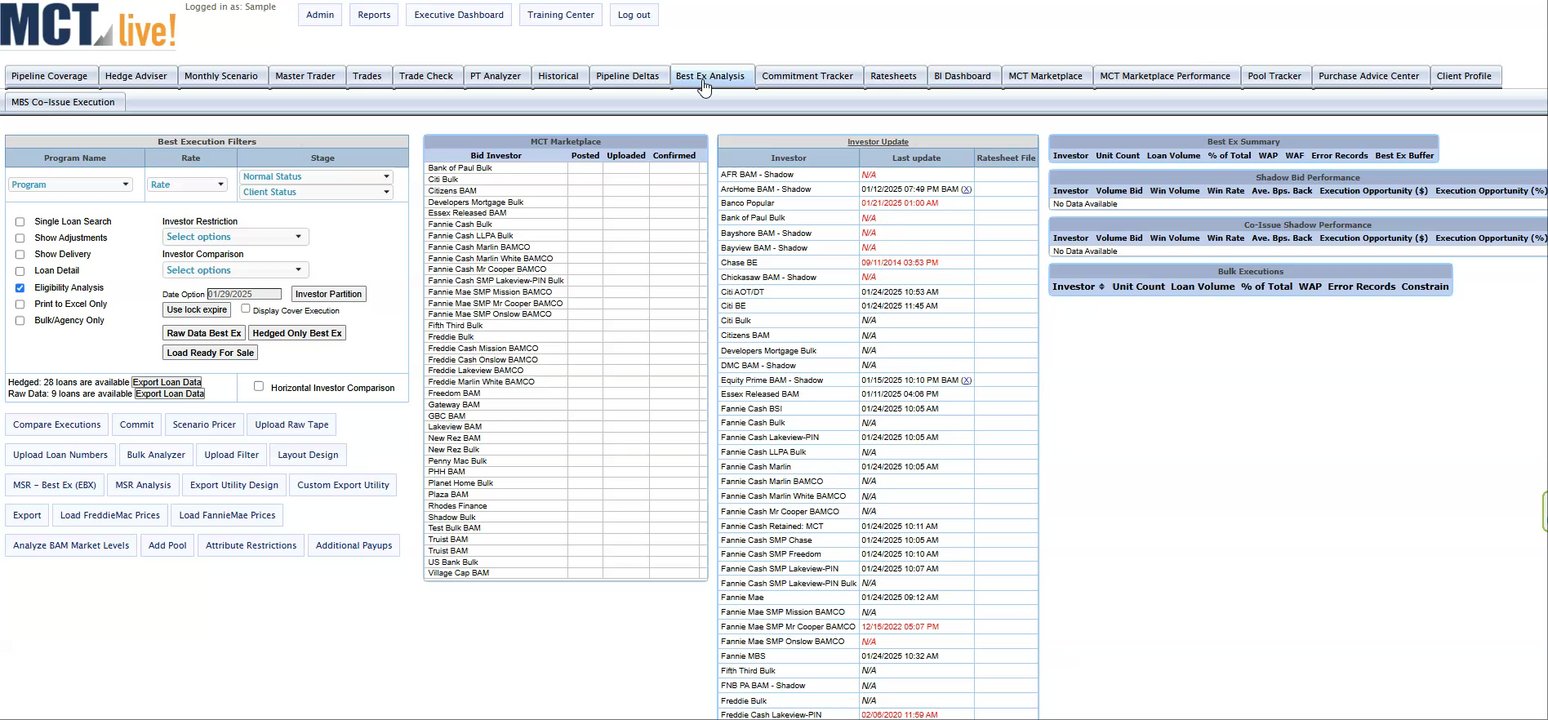Run Hedged Only Best Ex
The height and width of the screenshot is (720, 1548).
(297, 333)
